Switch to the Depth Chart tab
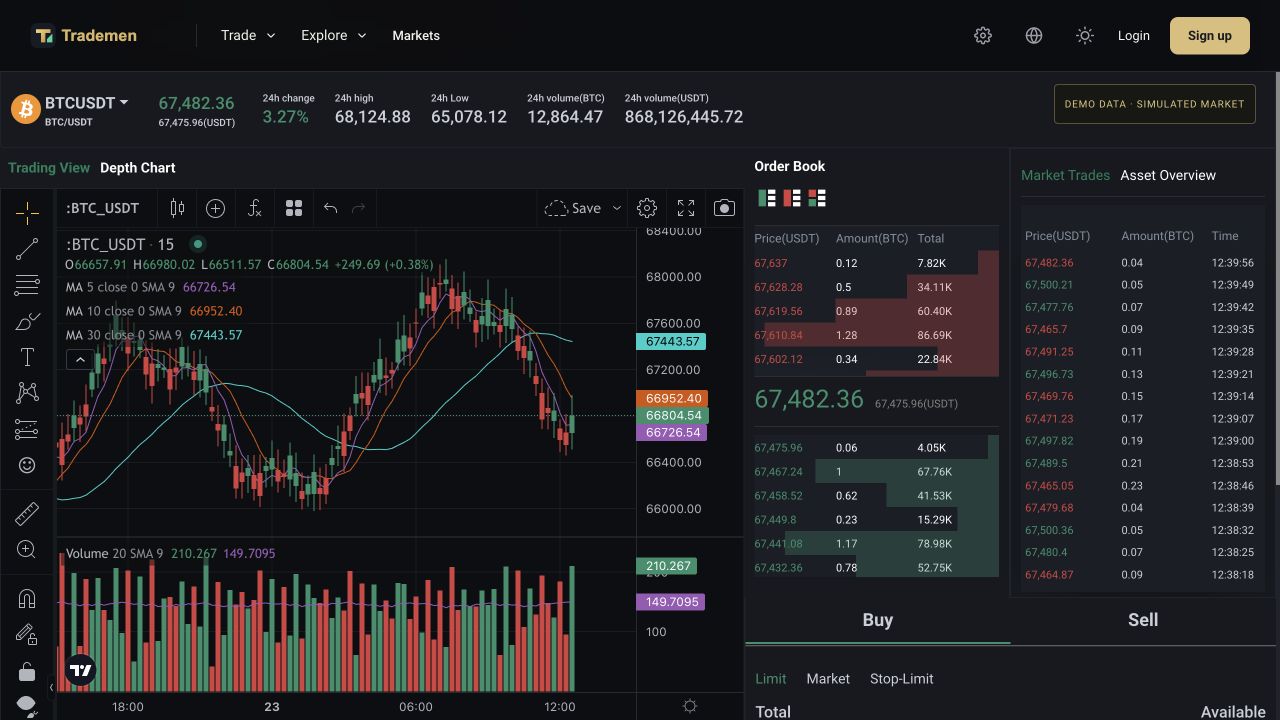The height and width of the screenshot is (720, 1280). (138, 168)
